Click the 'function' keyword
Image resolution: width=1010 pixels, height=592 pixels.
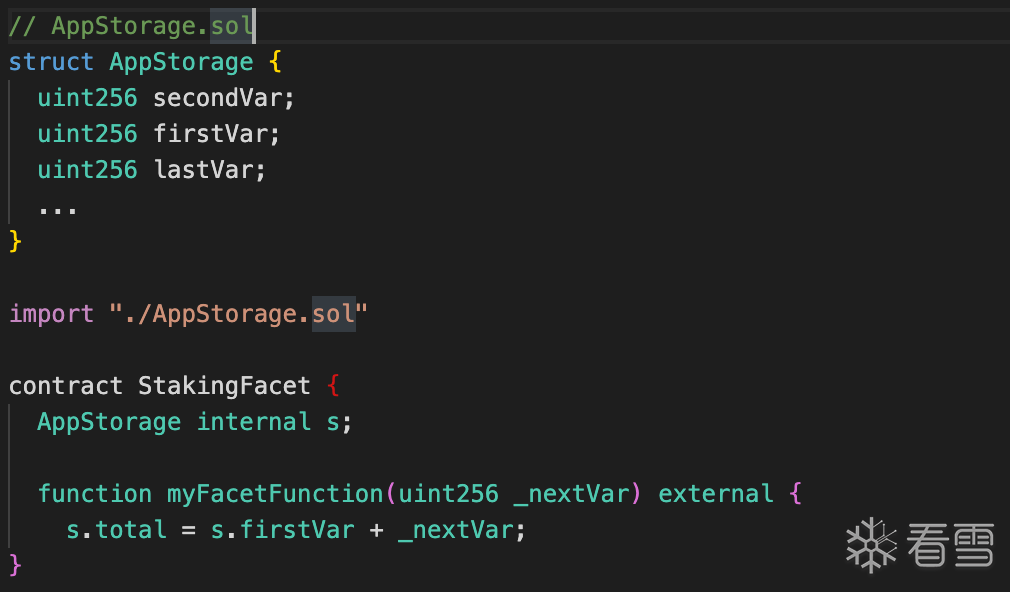(94, 494)
